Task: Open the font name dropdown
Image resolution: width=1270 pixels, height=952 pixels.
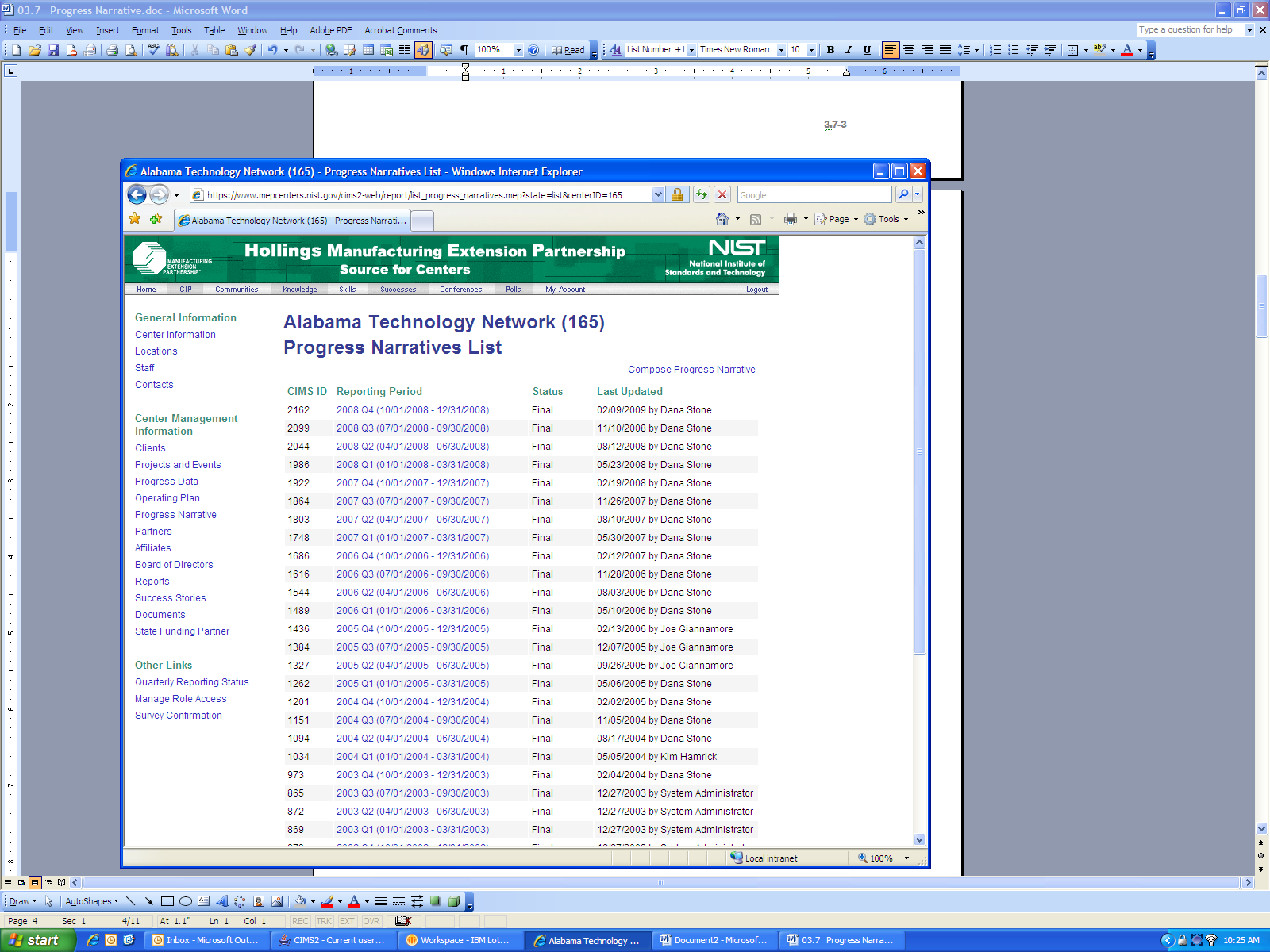Action: tap(781, 50)
